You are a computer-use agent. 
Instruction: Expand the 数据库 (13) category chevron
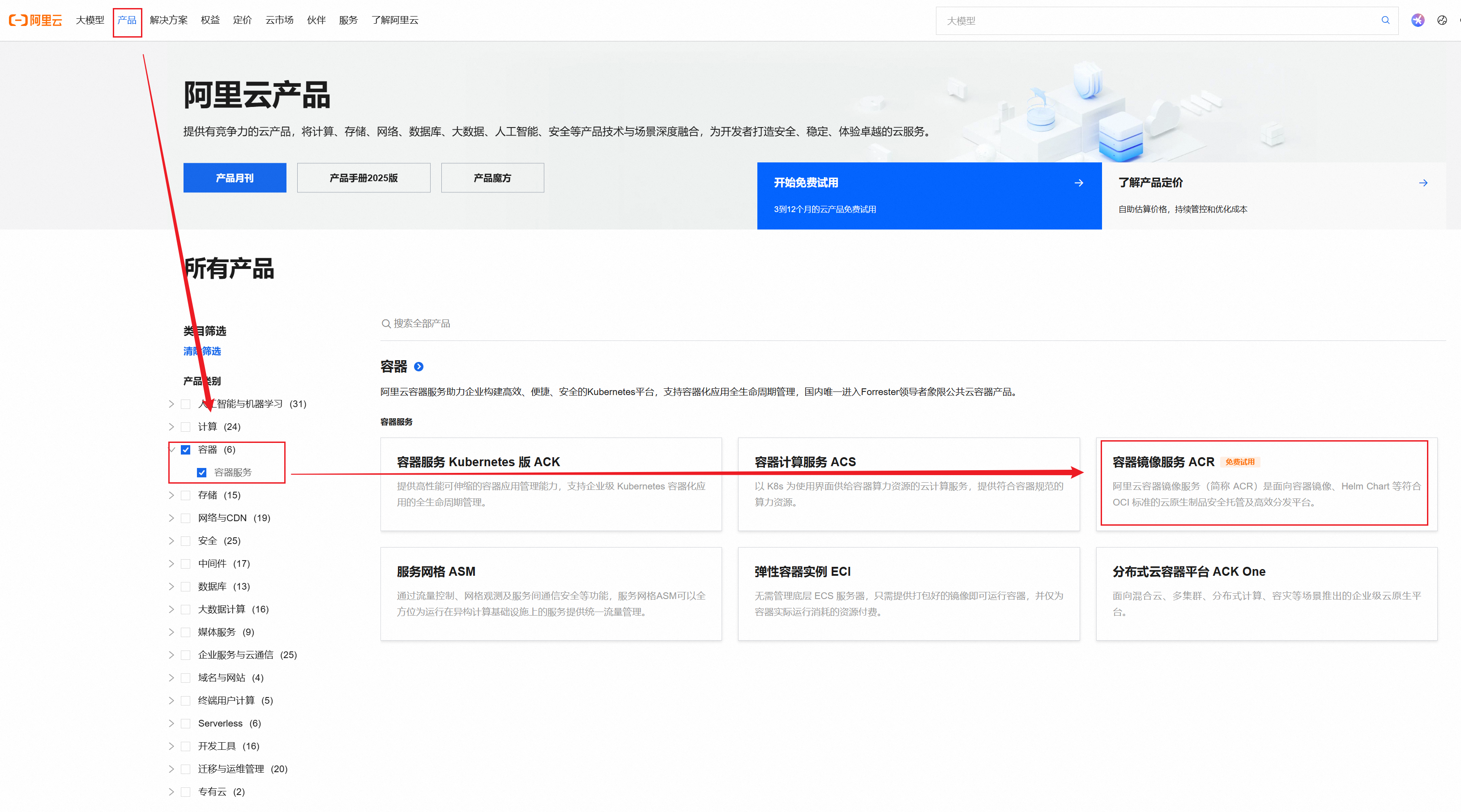171,587
